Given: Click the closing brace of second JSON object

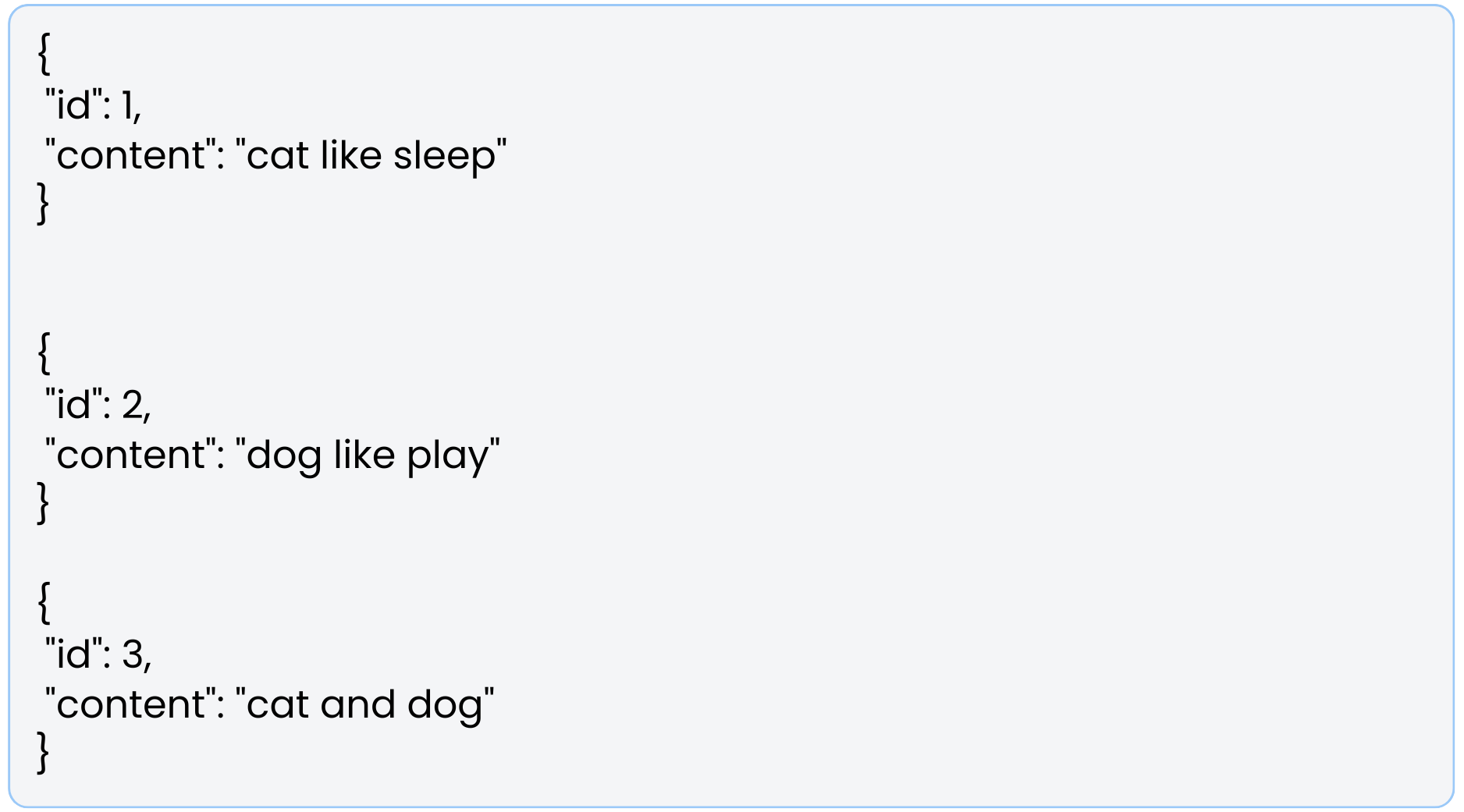Looking at the screenshot, I should (x=44, y=503).
